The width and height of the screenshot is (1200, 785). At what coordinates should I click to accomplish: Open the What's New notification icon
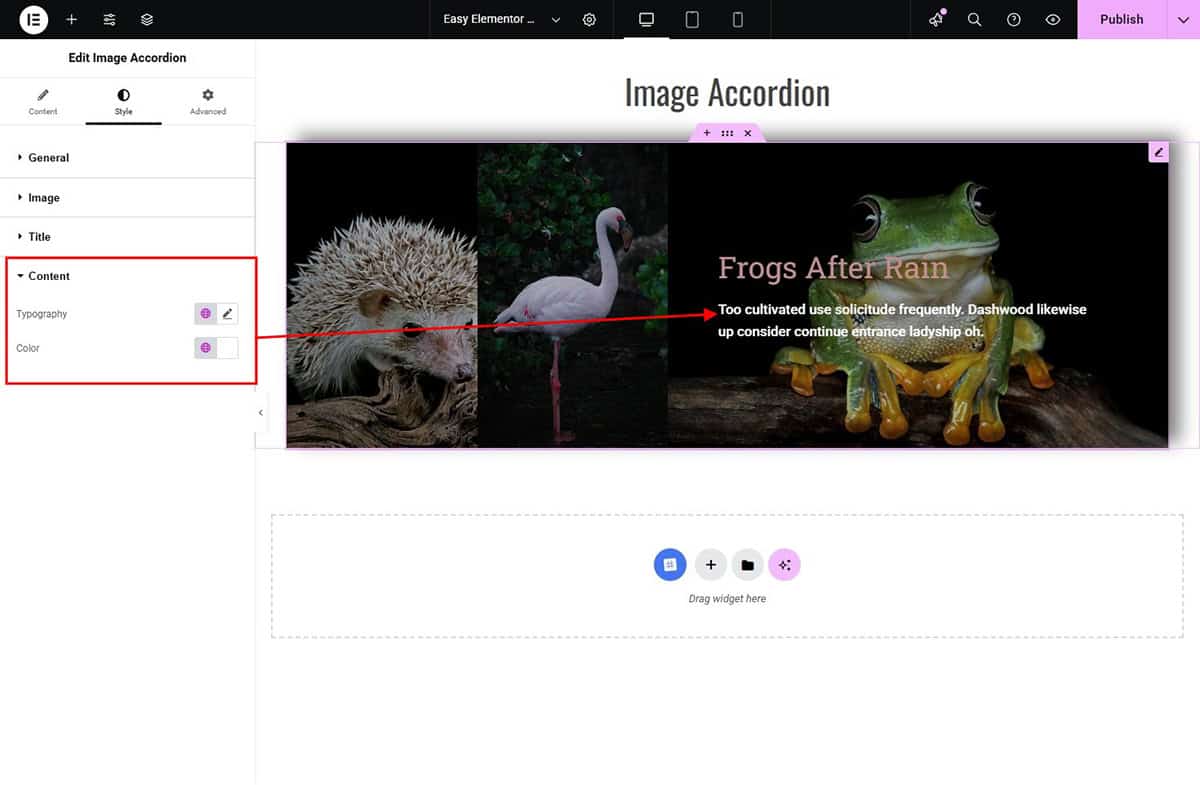(936, 19)
